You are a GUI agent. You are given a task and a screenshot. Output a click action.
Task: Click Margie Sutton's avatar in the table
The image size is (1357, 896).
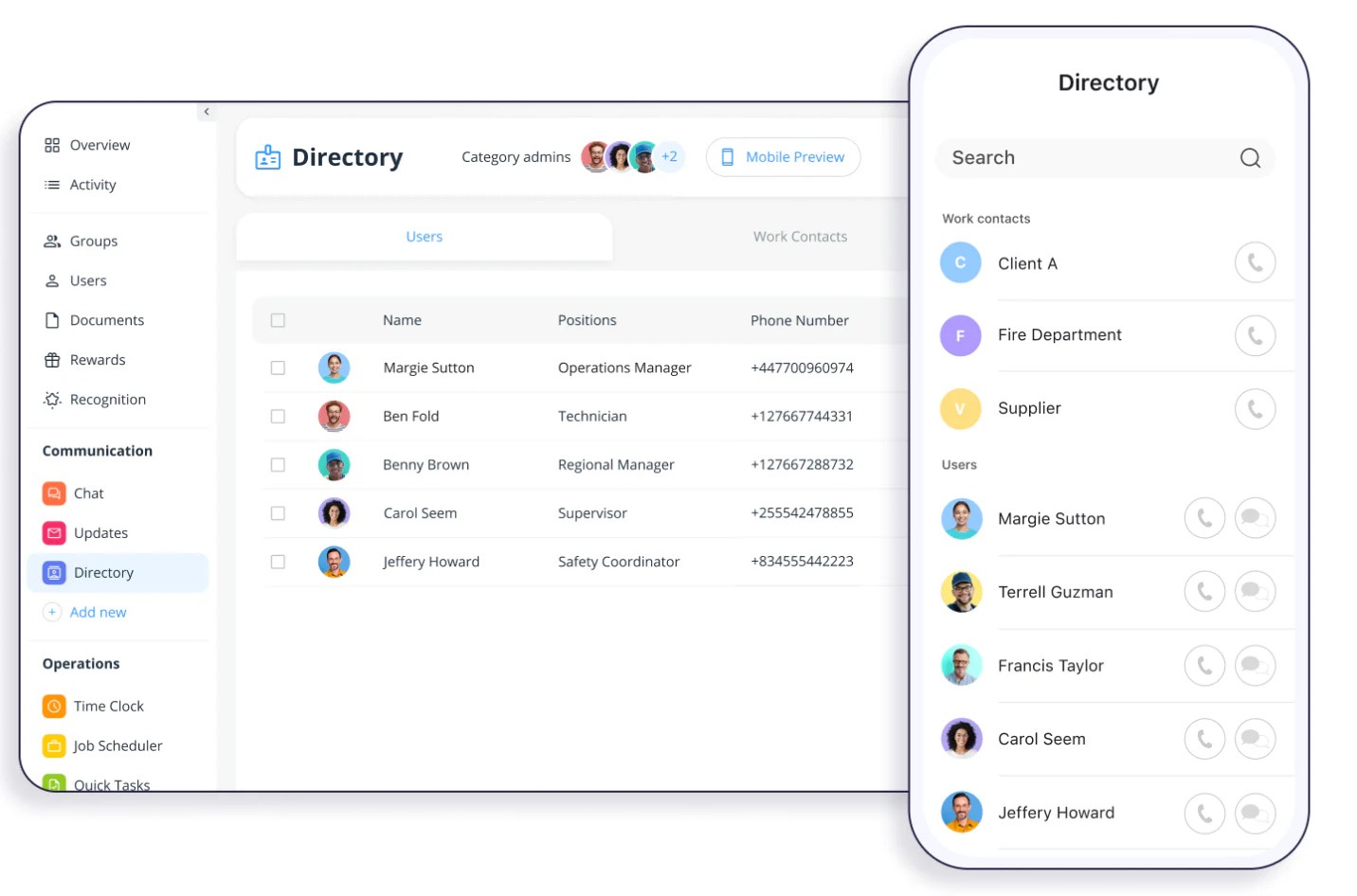[x=334, y=367]
